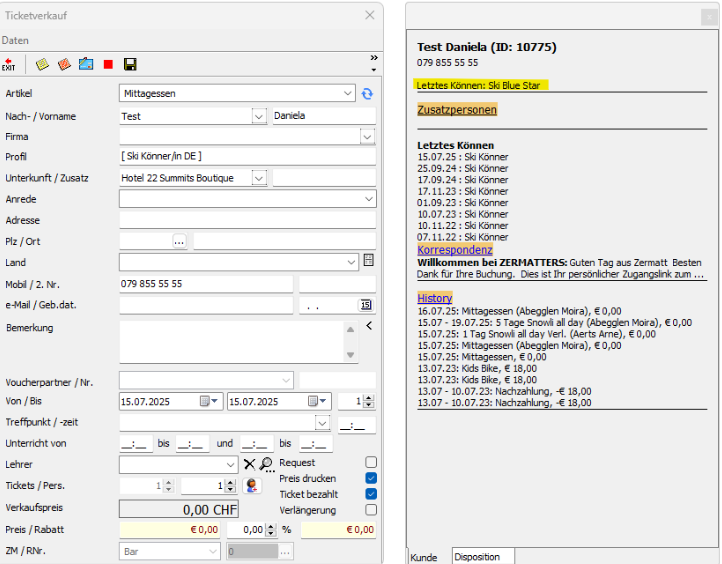The height and width of the screenshot is (564, 722).
Task: Uncheck the Preis drucken checkbox
Action: (x=371, y=478)
